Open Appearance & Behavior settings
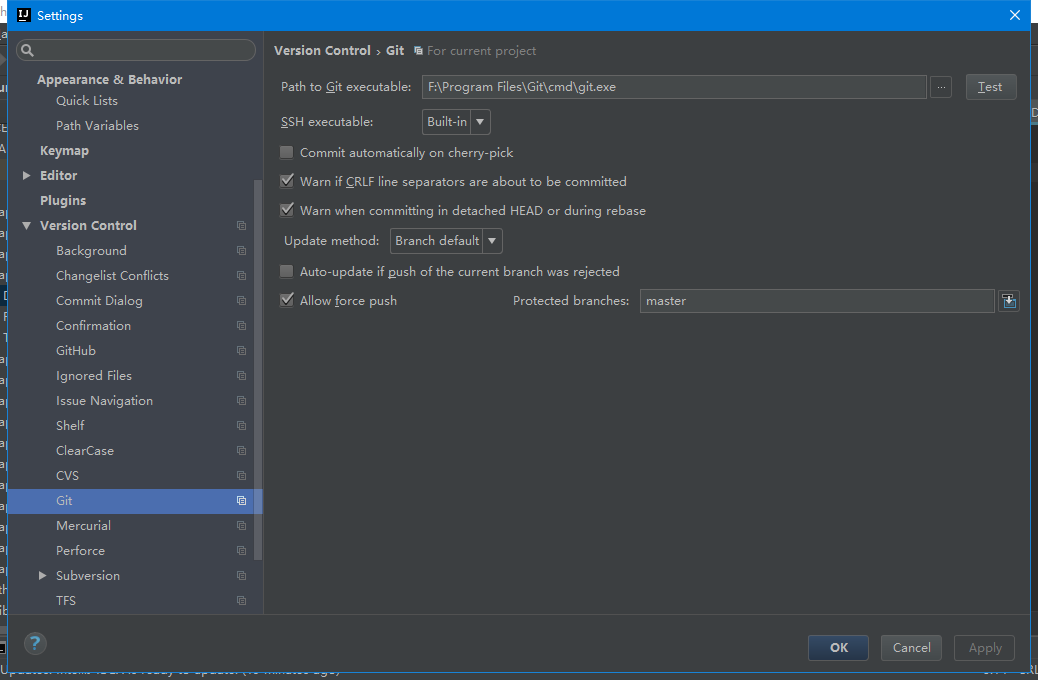This screenshot has width=1038, height=680. (x=109, y=79)
